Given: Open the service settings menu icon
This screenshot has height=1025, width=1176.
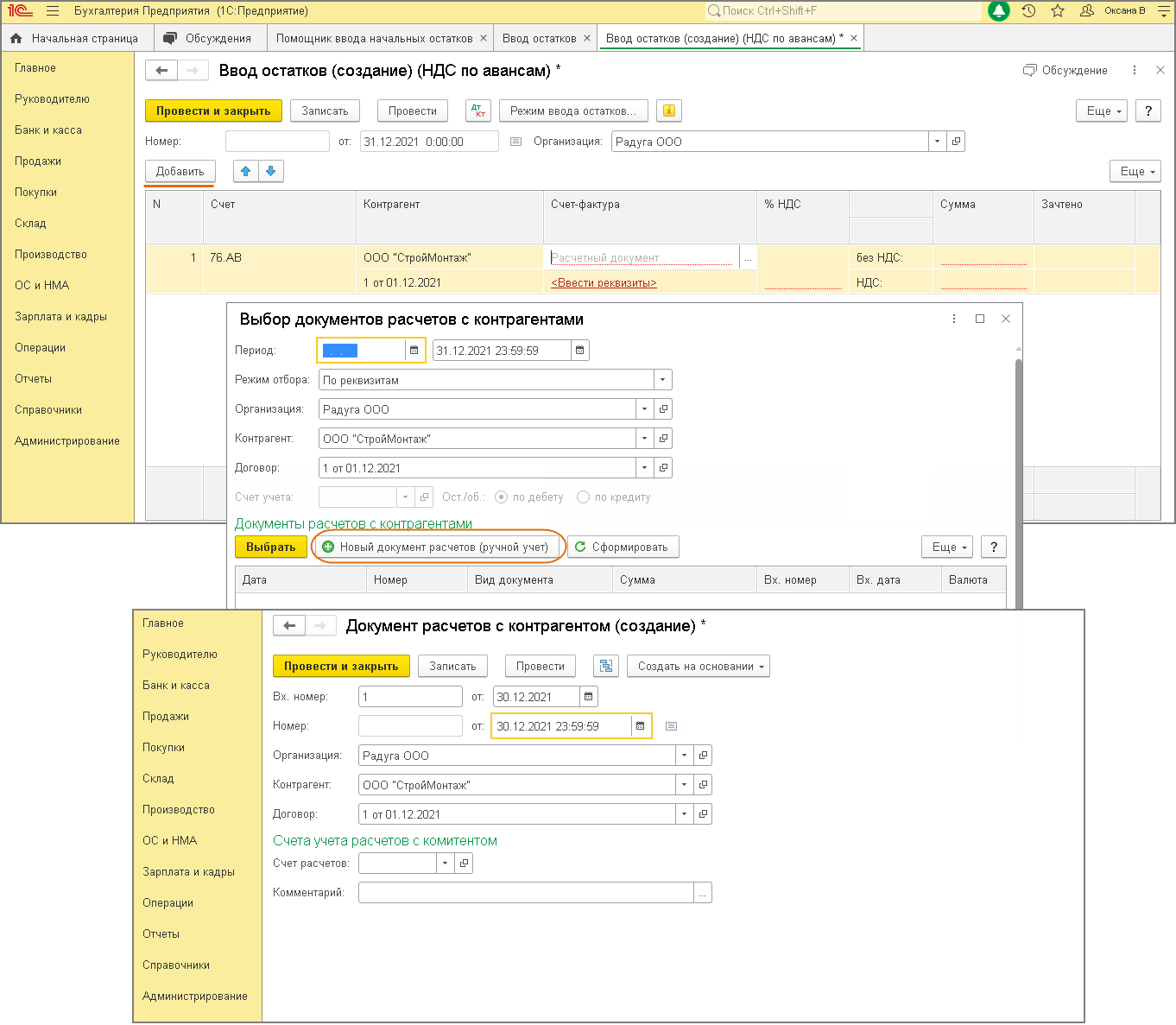Looking at the screenshot, I should [1163, 11].
